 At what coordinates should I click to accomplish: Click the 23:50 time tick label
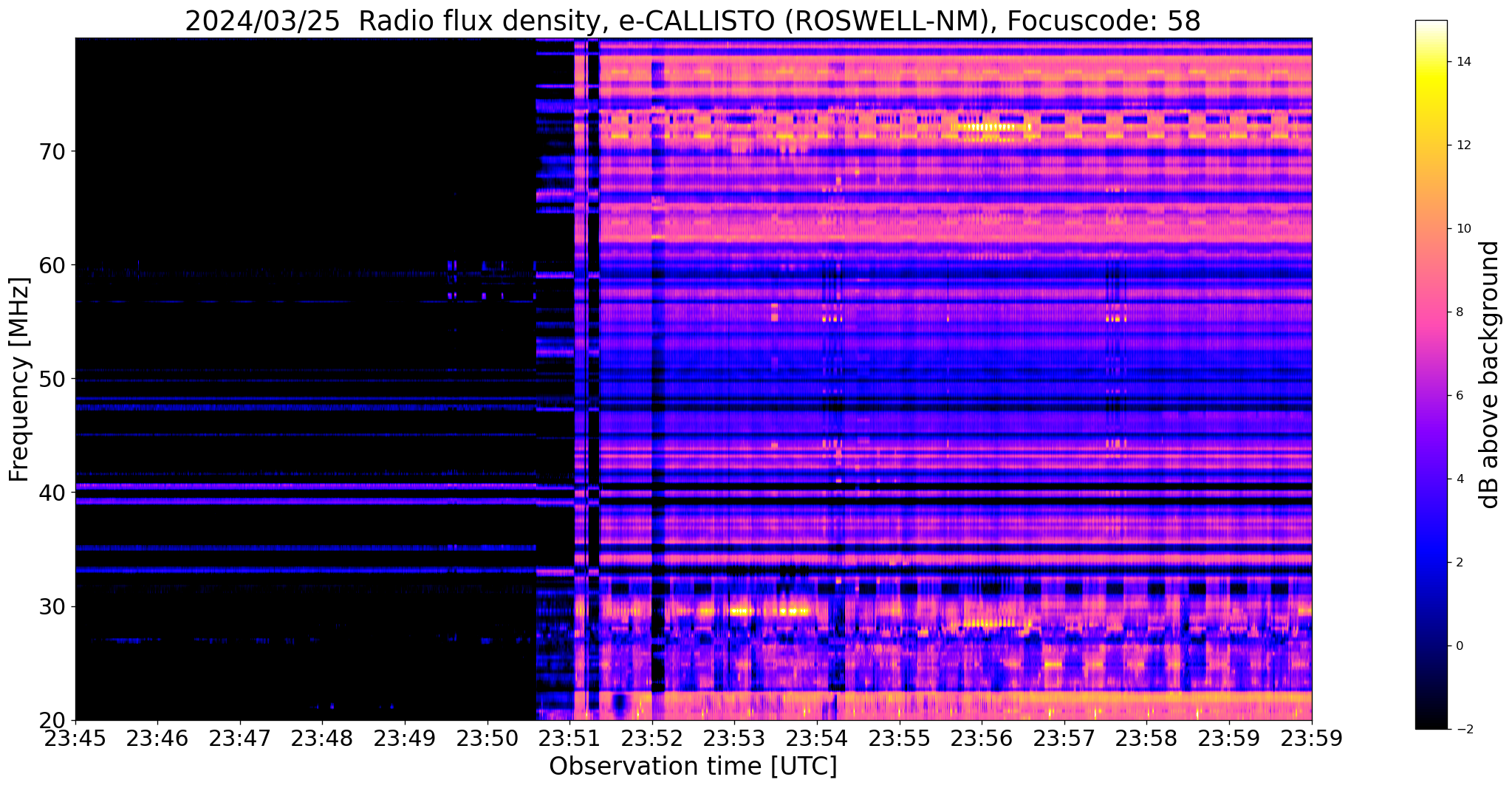click(x=488, y=737)
